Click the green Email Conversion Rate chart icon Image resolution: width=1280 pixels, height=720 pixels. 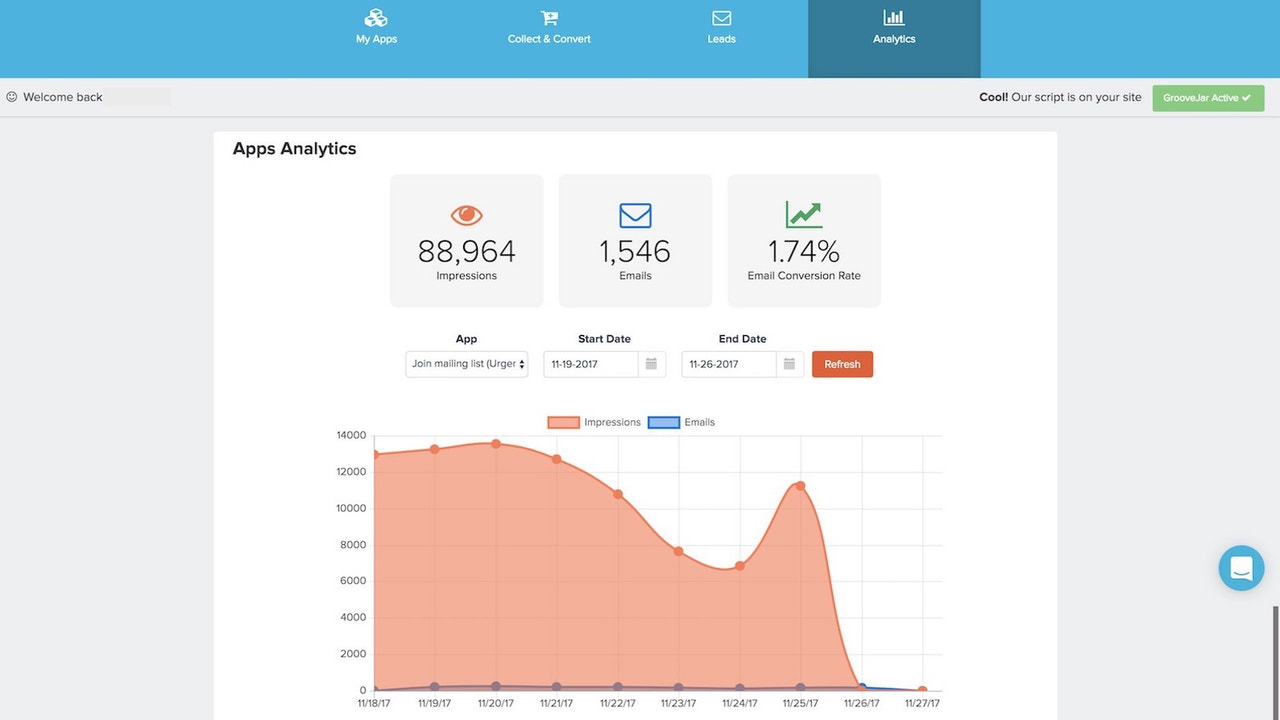coord(803,214)
